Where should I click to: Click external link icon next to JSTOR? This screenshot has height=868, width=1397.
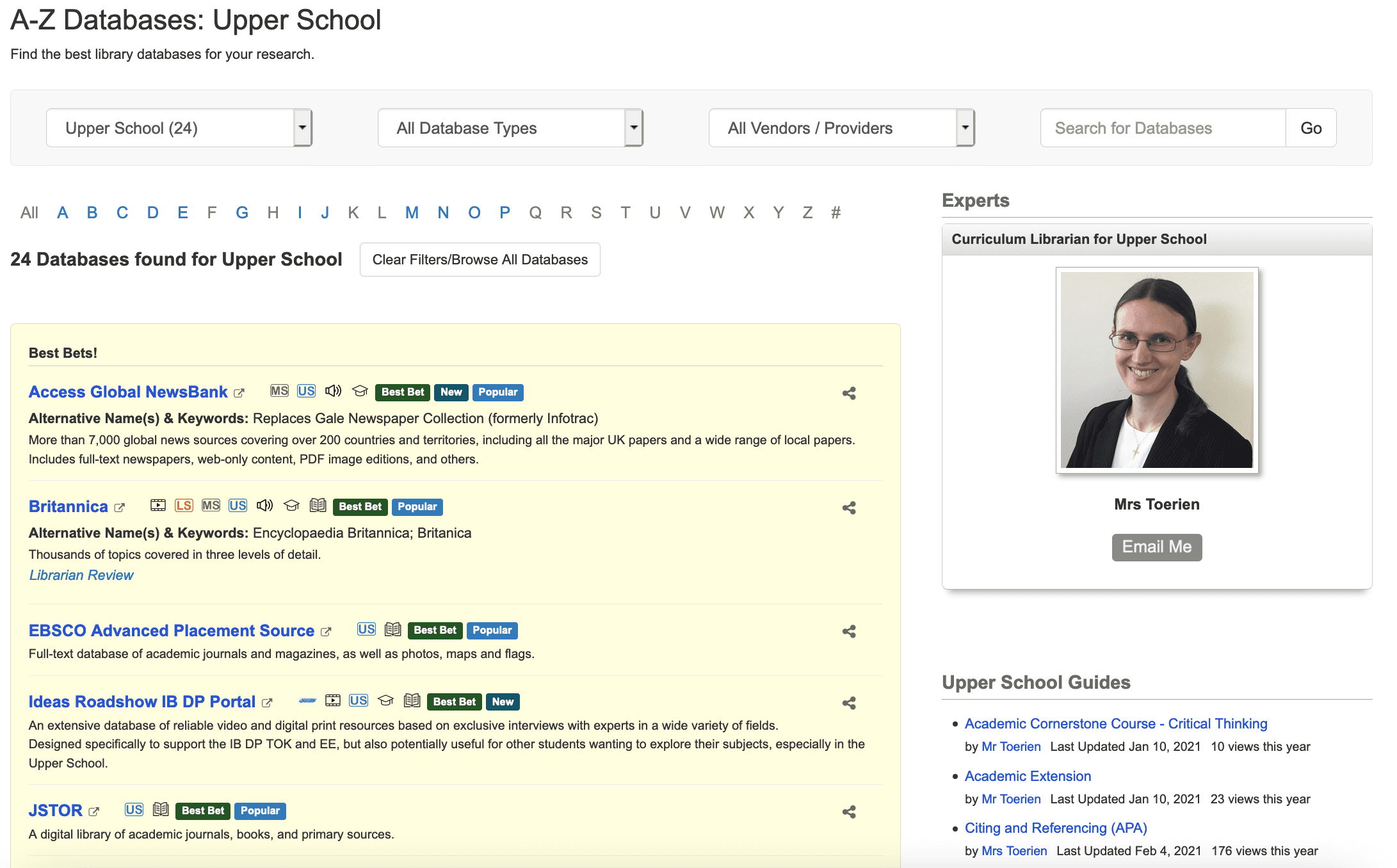click(x=94, y=812)
